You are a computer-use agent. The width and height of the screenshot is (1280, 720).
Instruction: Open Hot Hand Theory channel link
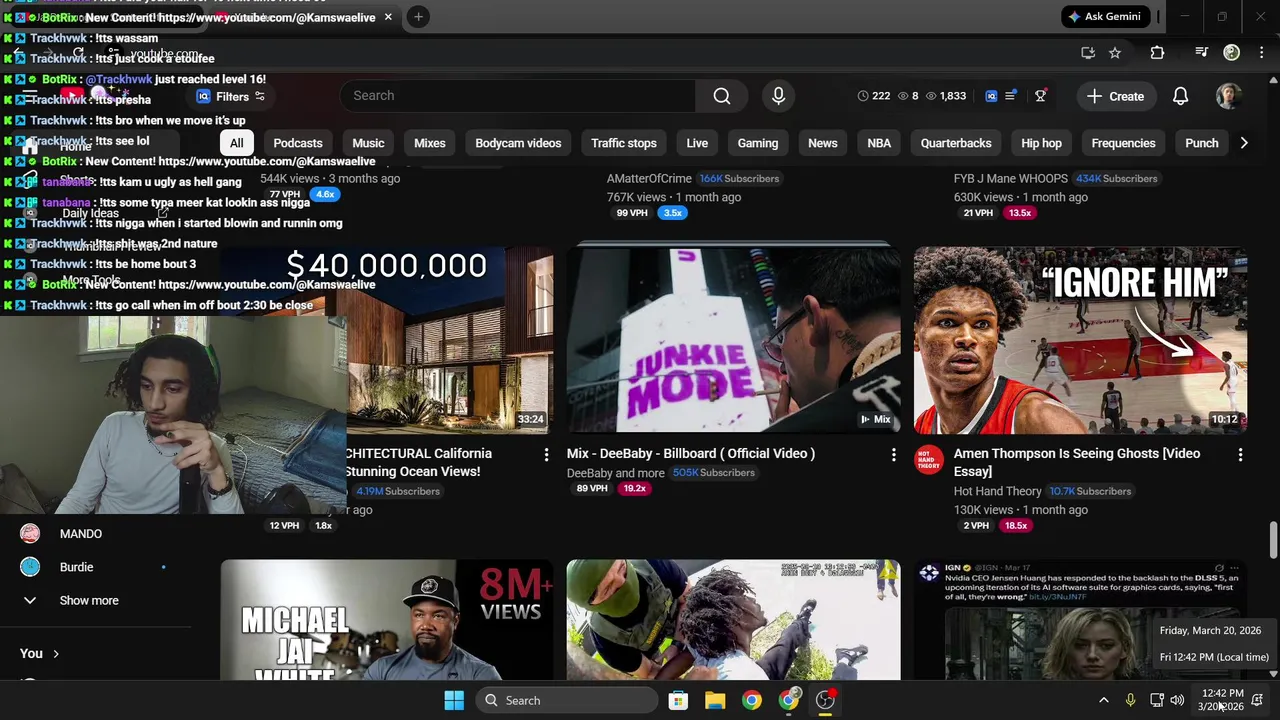coord(997,491)
